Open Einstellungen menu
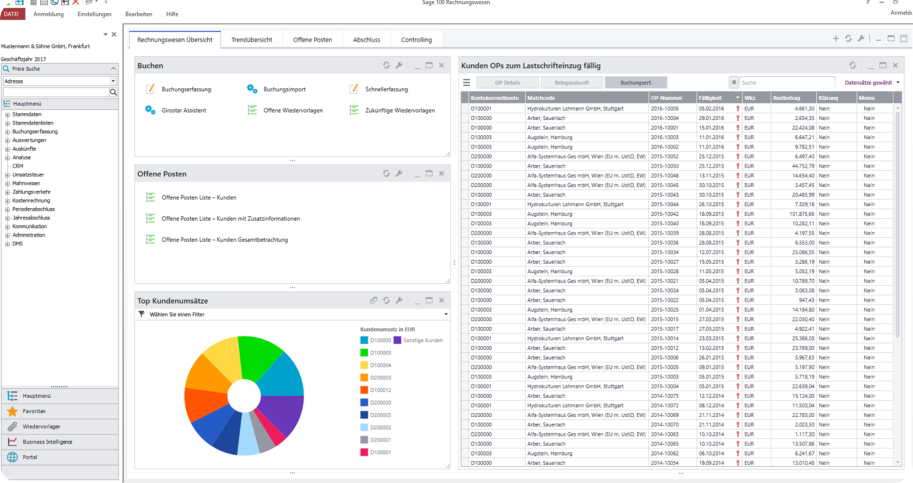The width and height of the screenshot is (913, 483). tap(94, 14)
